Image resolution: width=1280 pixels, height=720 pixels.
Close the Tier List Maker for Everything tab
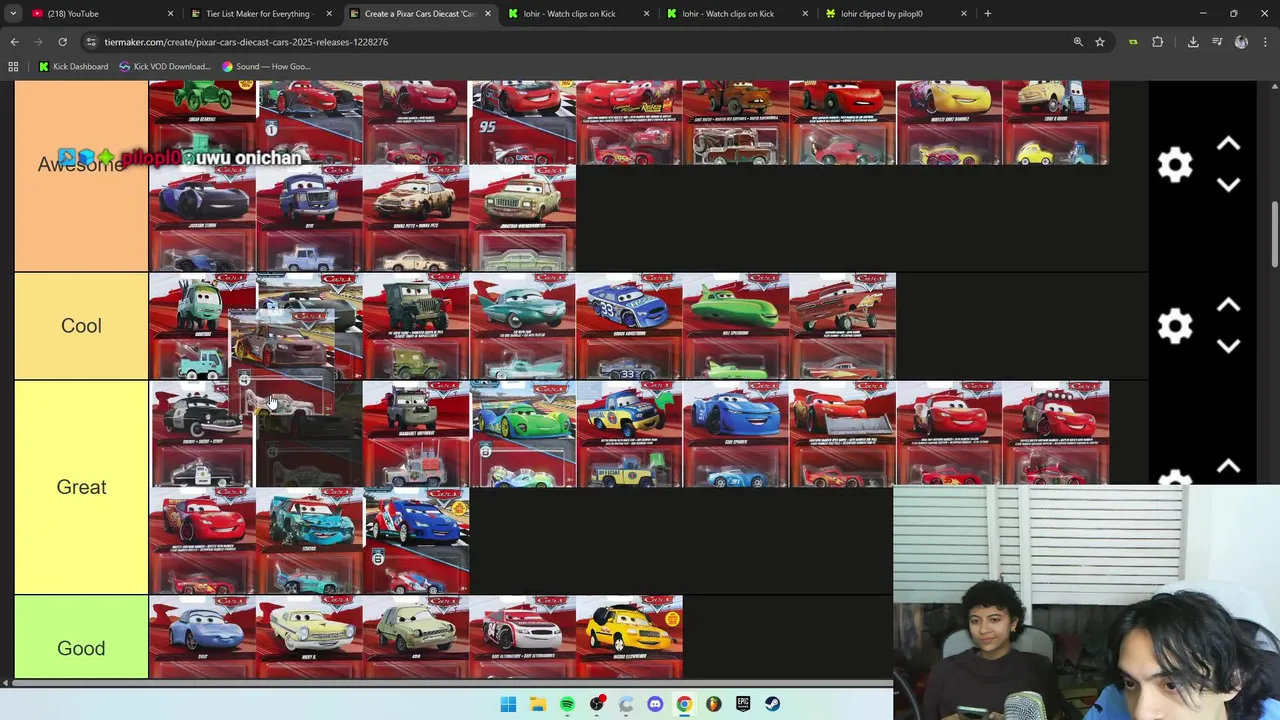(329, 14)
